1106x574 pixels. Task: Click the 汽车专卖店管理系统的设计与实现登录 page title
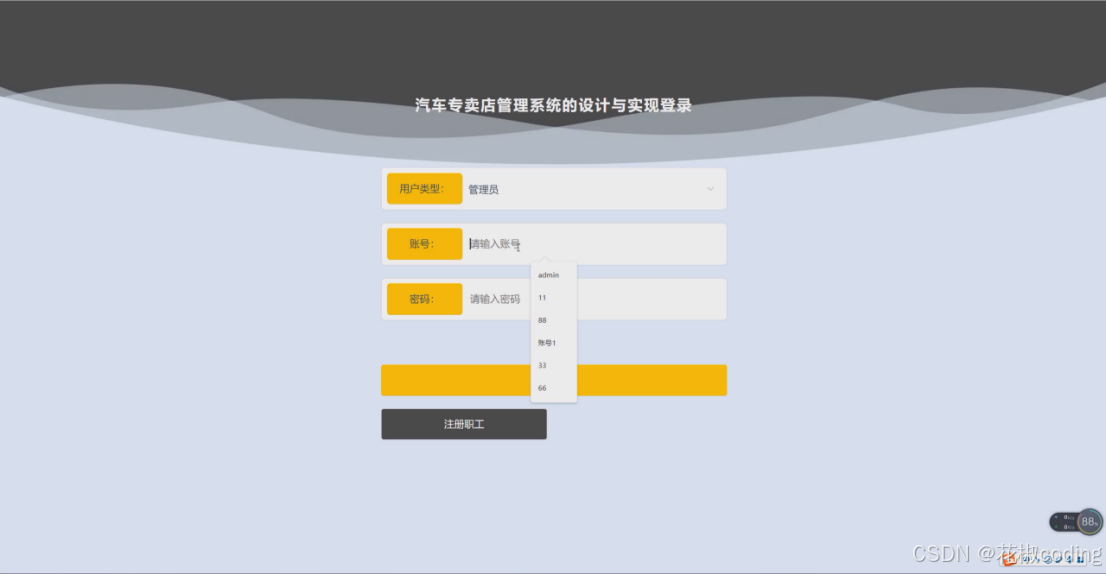click(554, 105)
